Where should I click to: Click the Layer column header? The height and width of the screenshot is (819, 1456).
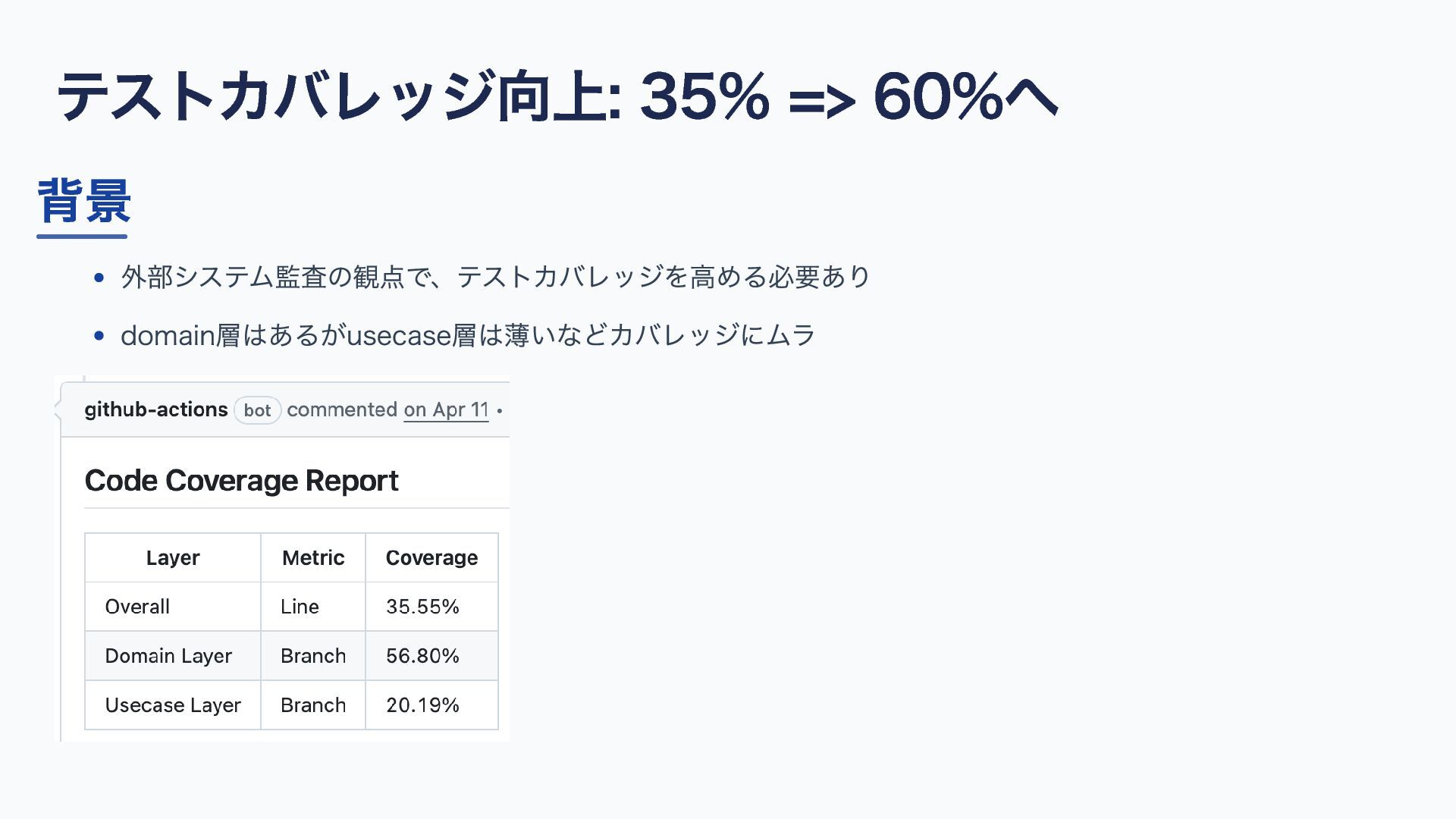tap(173, 557)
